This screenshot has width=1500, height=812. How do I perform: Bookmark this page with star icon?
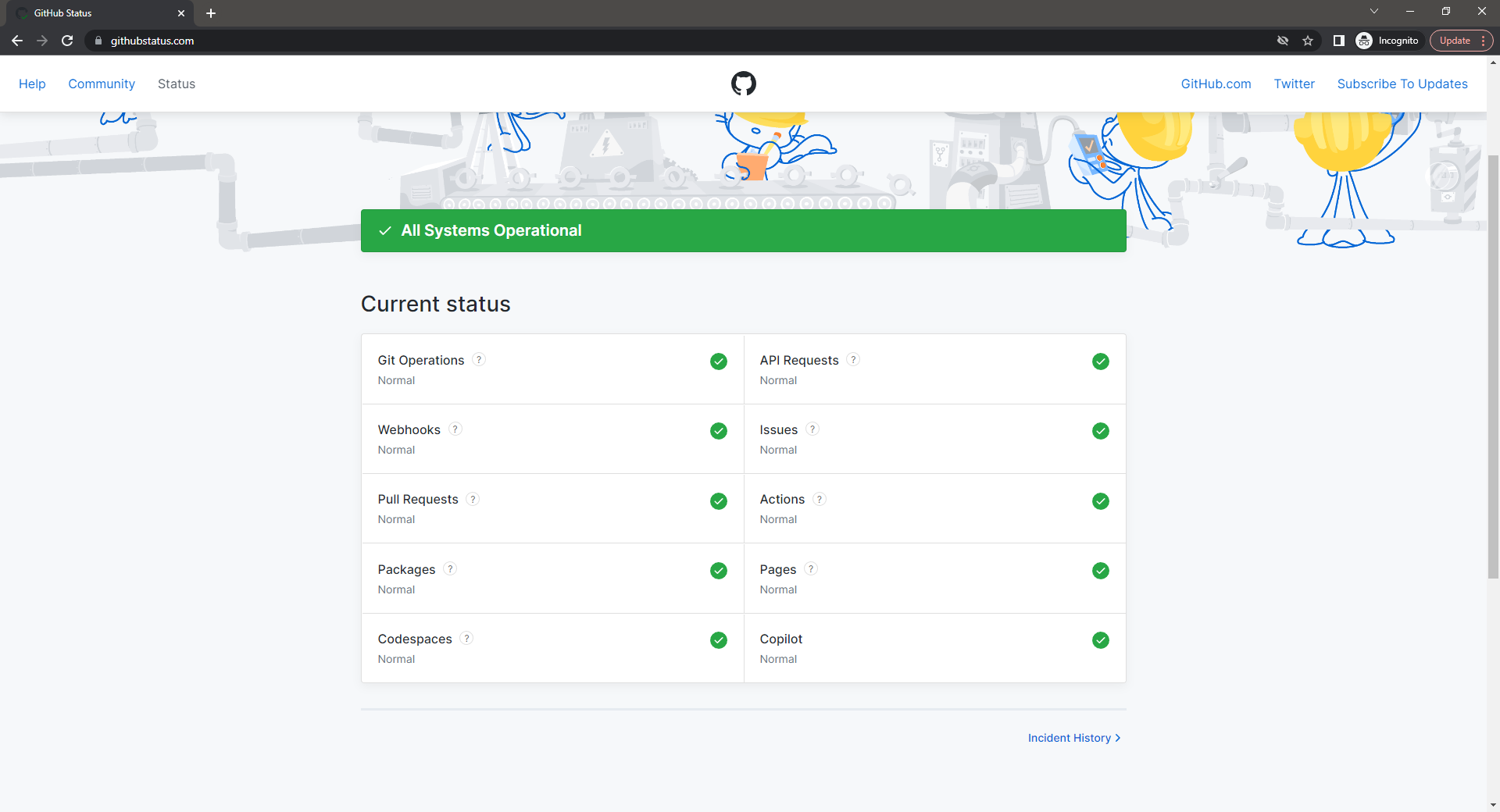pos(1308,41)
